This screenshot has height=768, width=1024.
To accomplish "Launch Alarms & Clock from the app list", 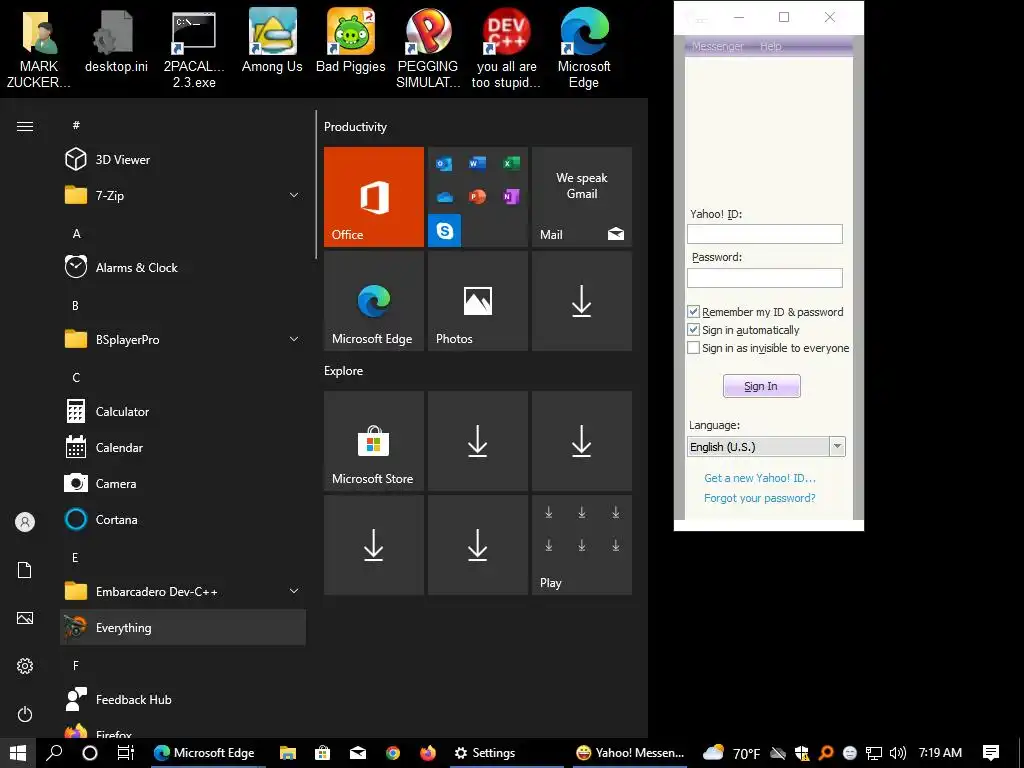I will click(183, 268).
